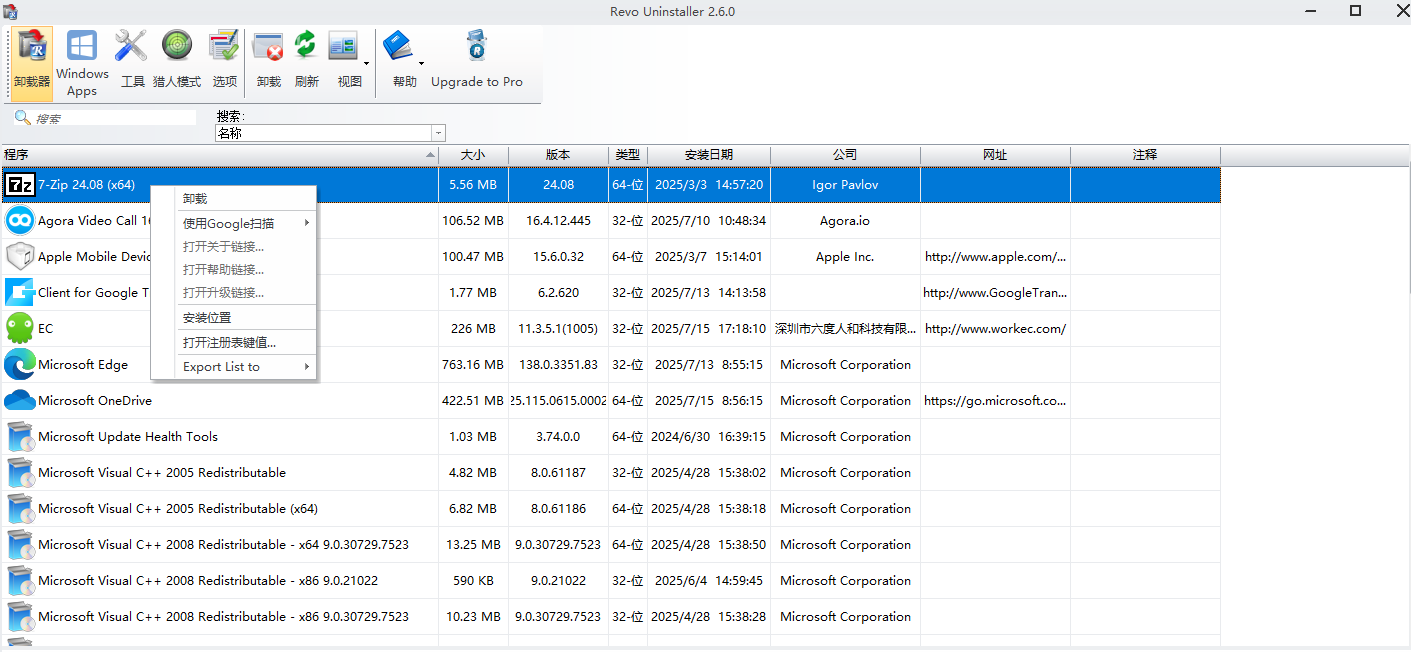Sort by the 公司 column header
Viewport: 1411px width, 652px height.
coord(845,155)
